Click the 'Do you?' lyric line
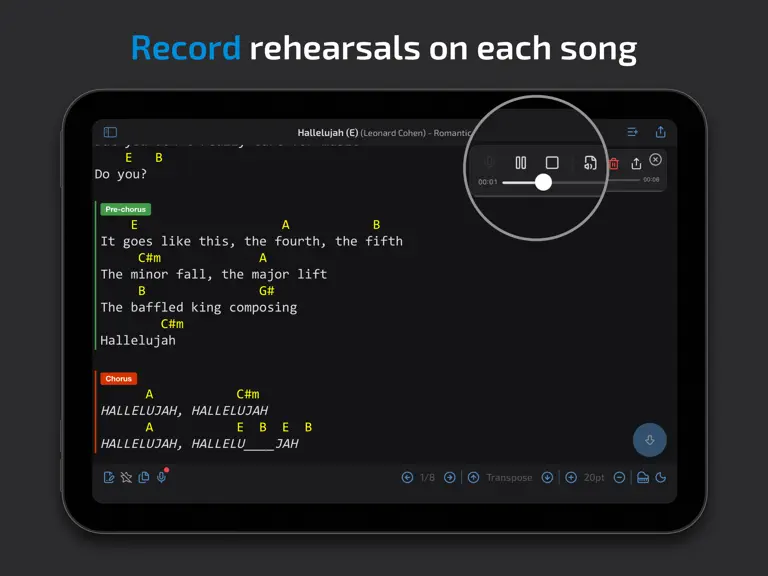Viewport: 768px width, 576px height. tap(120, 174)
